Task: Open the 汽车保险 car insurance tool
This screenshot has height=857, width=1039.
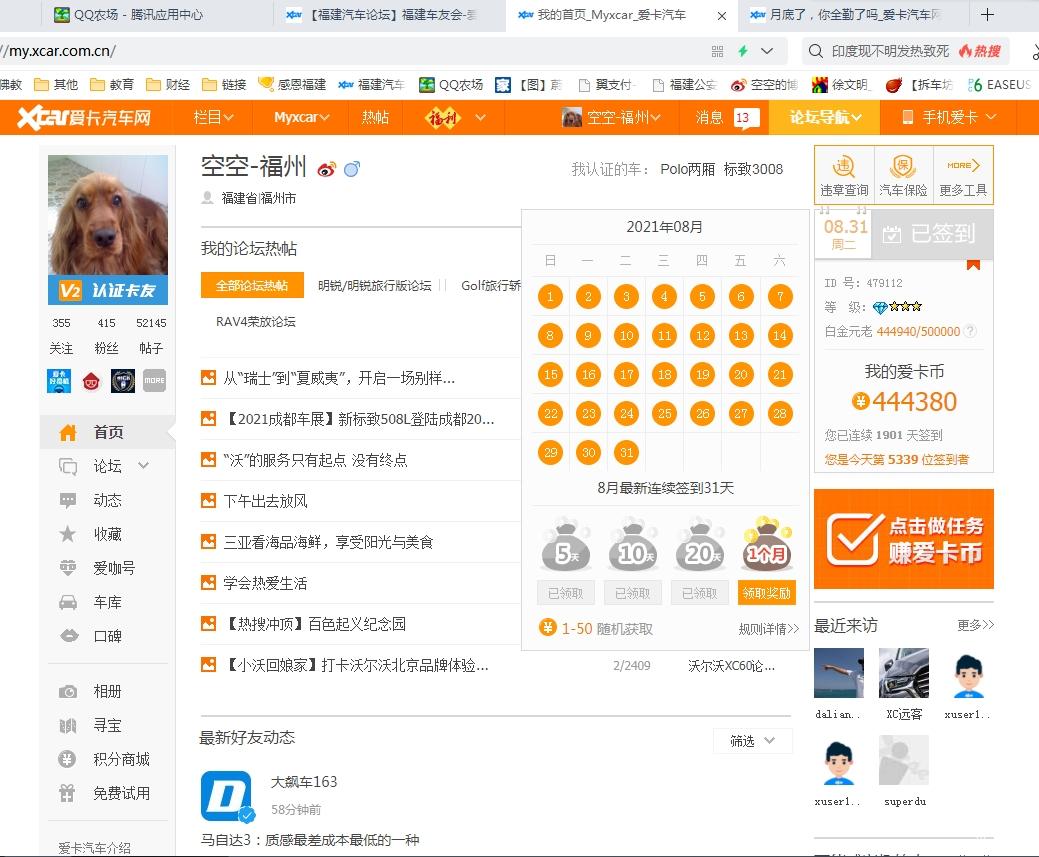Action: tap(903, 176)
